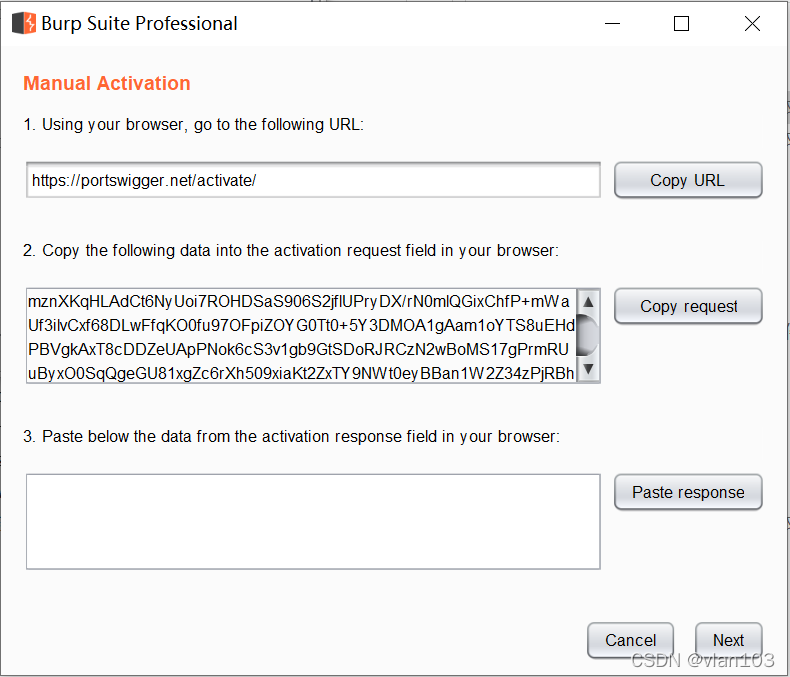This screenshot has height=677, width=790.
Task: Click step 2 'Copy the following data' instruction
Action: [291, 250]
